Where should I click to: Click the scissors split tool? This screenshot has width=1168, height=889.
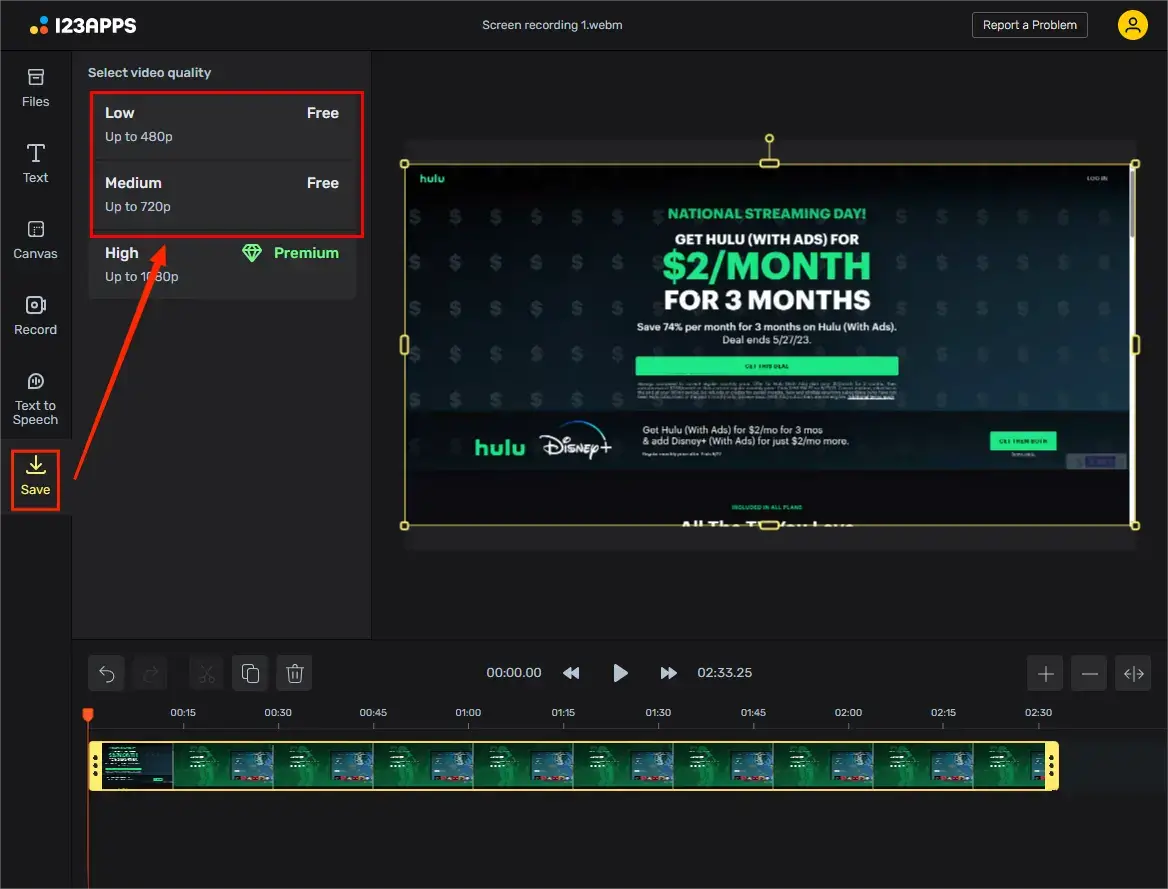[x=206, y=674]
